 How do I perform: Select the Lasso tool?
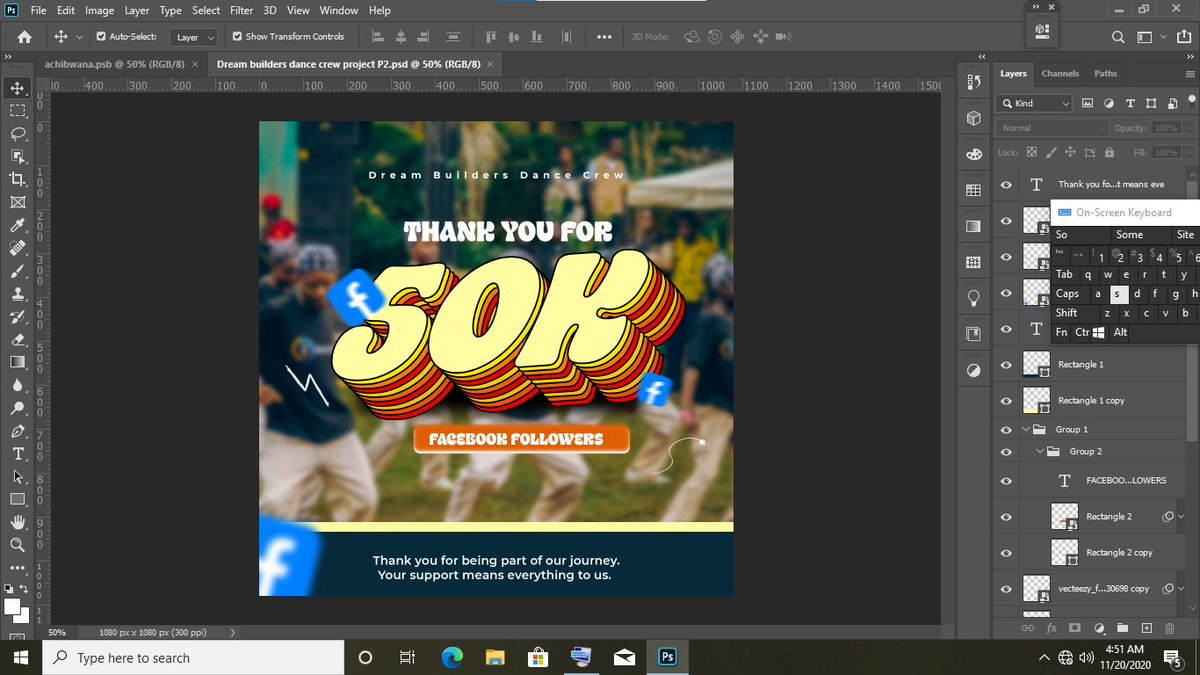18,133
